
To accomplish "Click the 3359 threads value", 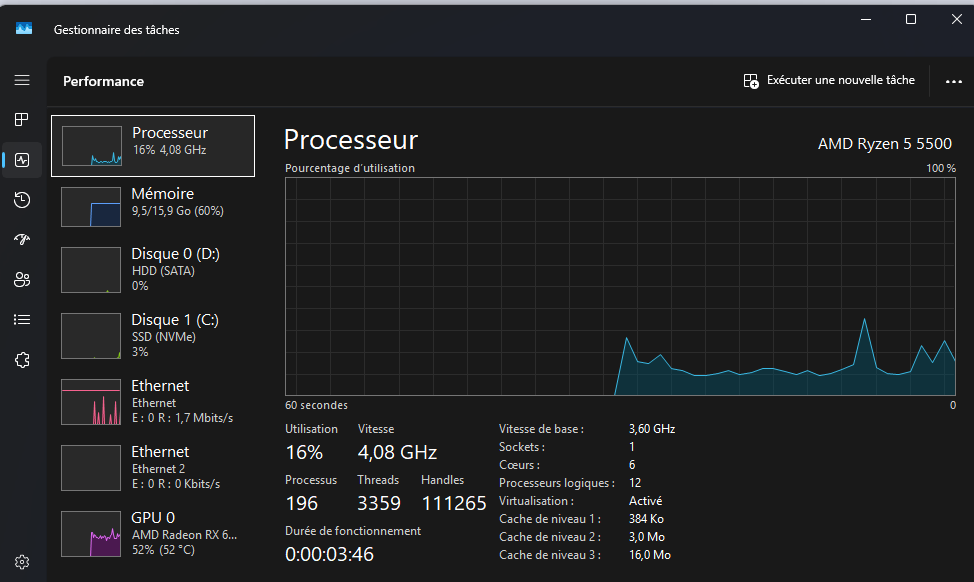I will point(379,503).
